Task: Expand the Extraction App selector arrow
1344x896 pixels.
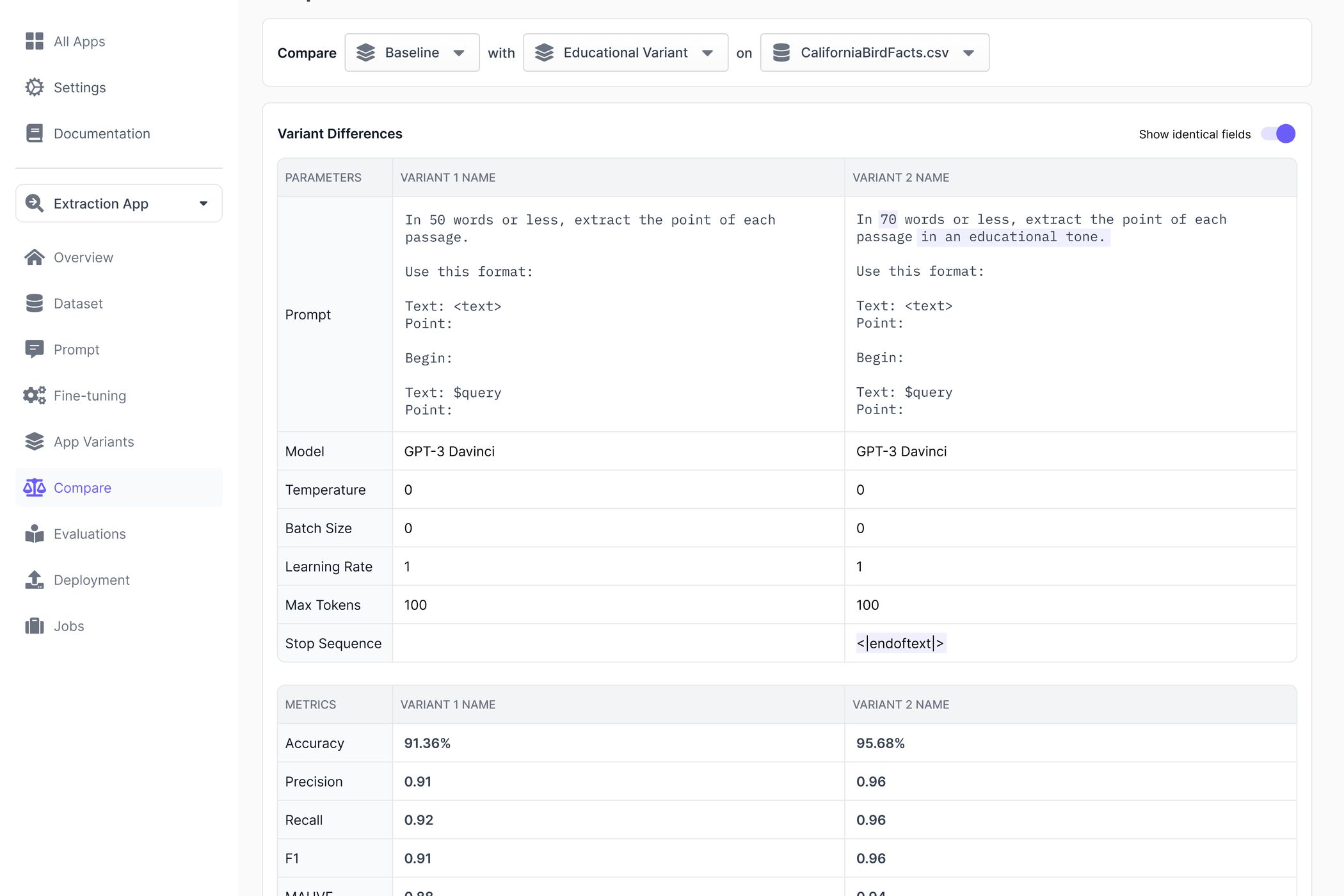Action: click(204, 204)
